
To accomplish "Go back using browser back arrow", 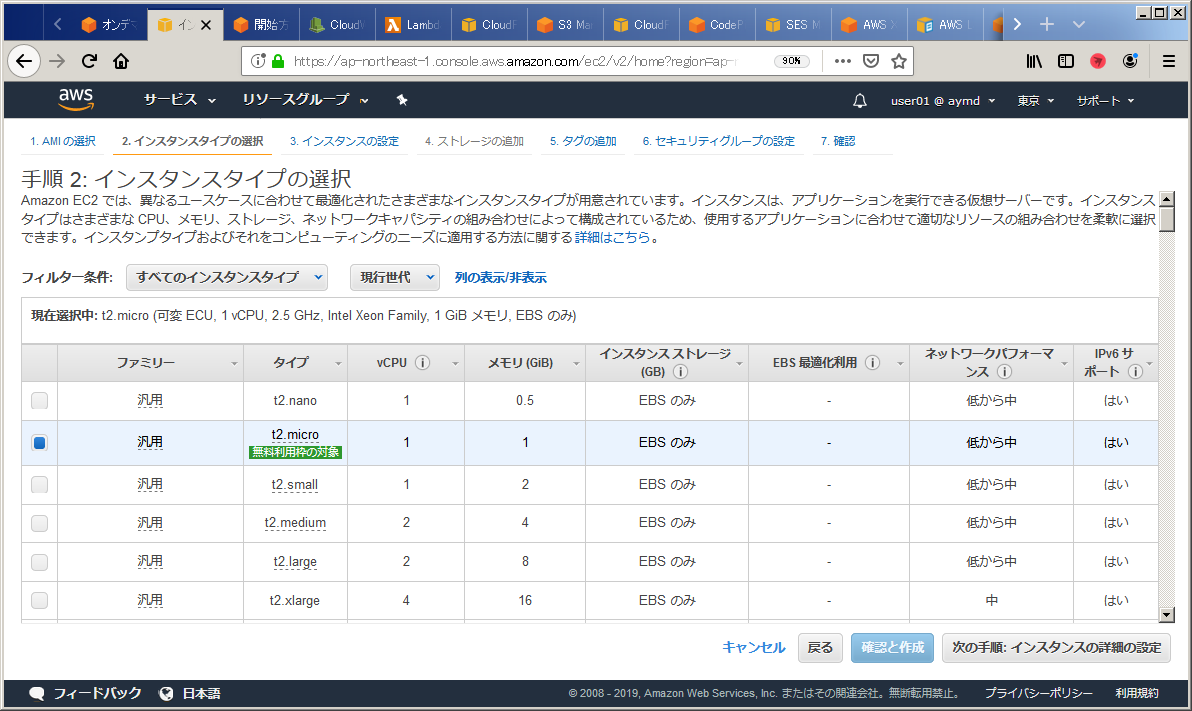I will coord(24,62).
